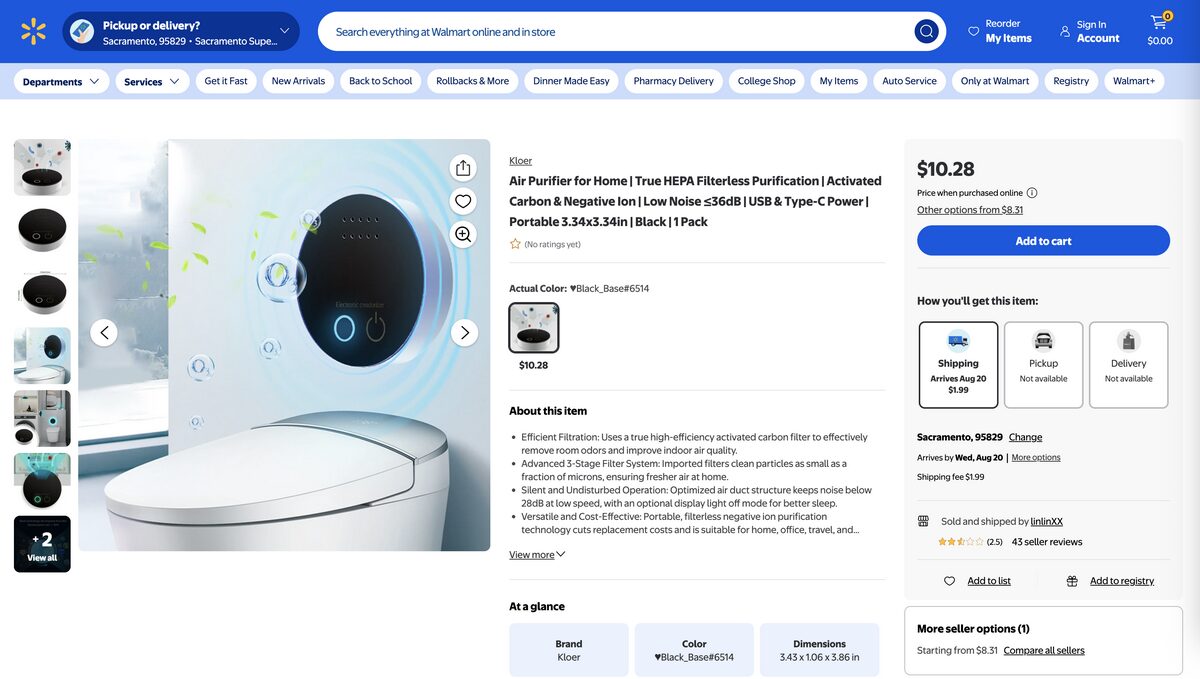1200x679 pixels.
Task: Click the Kloer brand link
Action: [x=520, y=161]
